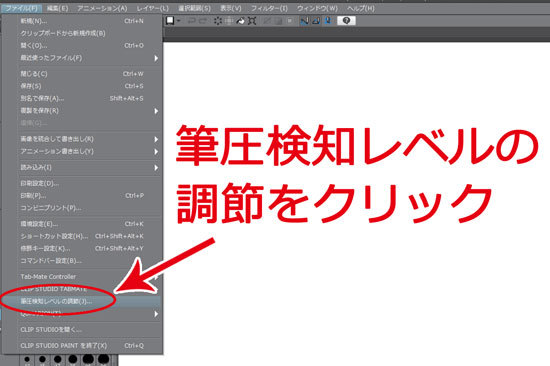The height and width of the screenshot is (366, 550).
Task: Expand 画像を統合して書き出し(R) submenu
Action: coord(82,139)
